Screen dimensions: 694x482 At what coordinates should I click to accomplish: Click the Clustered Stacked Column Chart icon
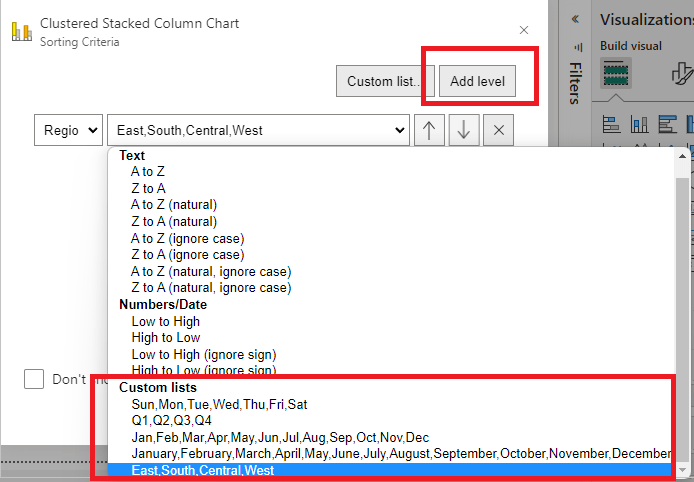pos(22,32)
